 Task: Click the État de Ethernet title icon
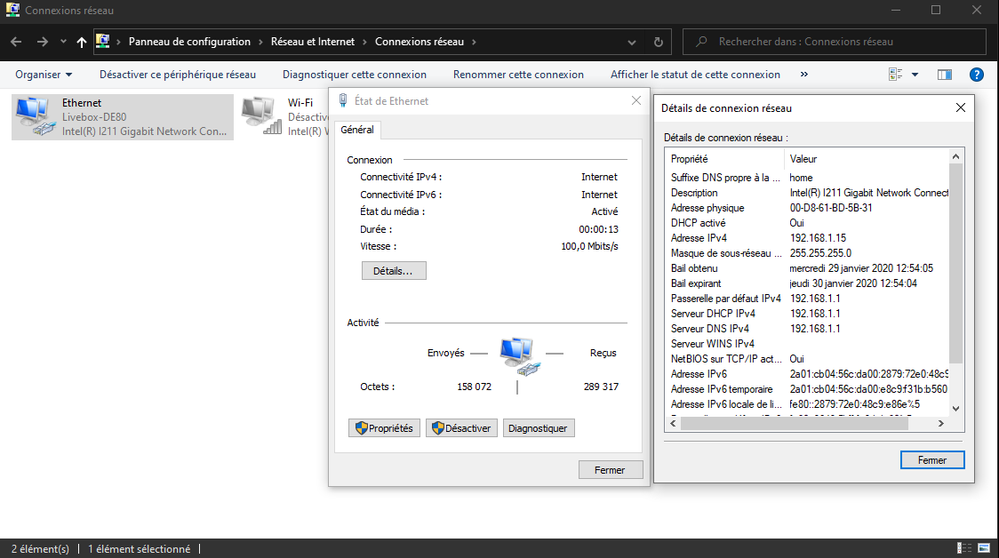pyautogui.click(x=343, y=101)
